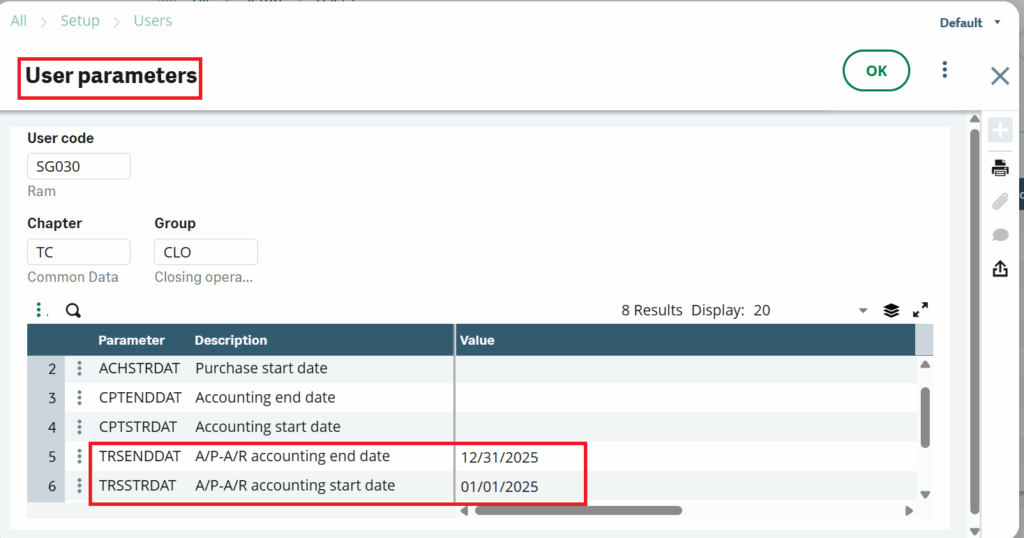
Task: Click the Group field containing CLO
Action: click(x=205, y=252)
